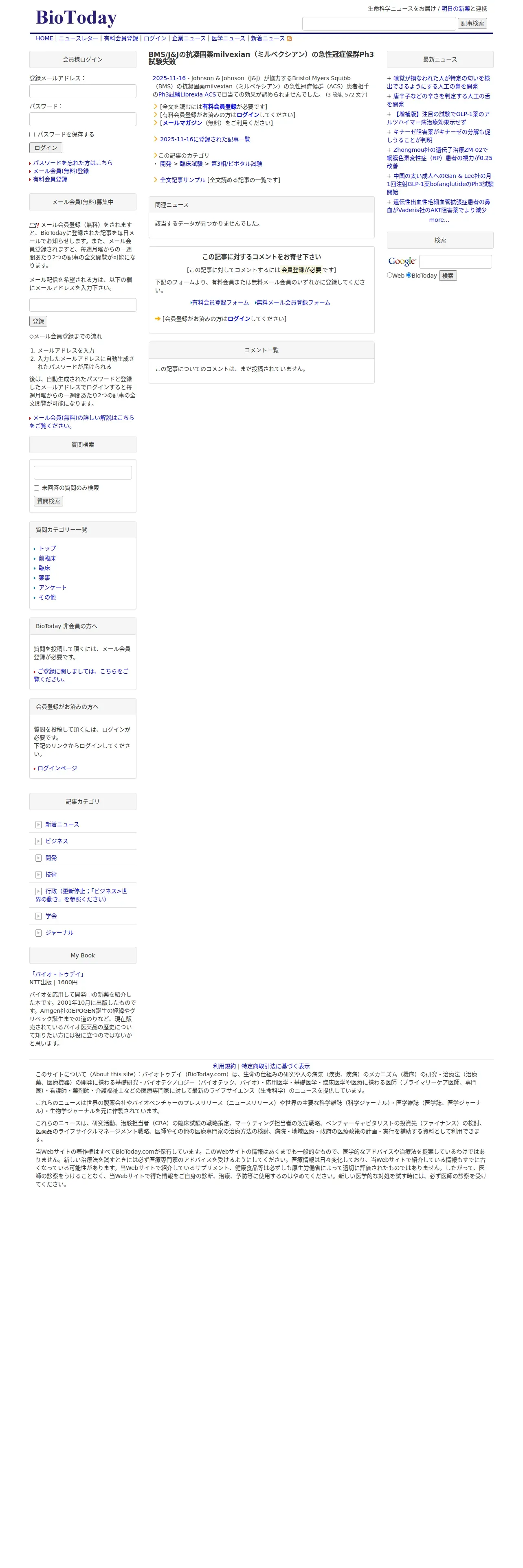Open more... link under latest news
Image resolution: width=523 pixels, height=1568 pixels.
(439, 220)
